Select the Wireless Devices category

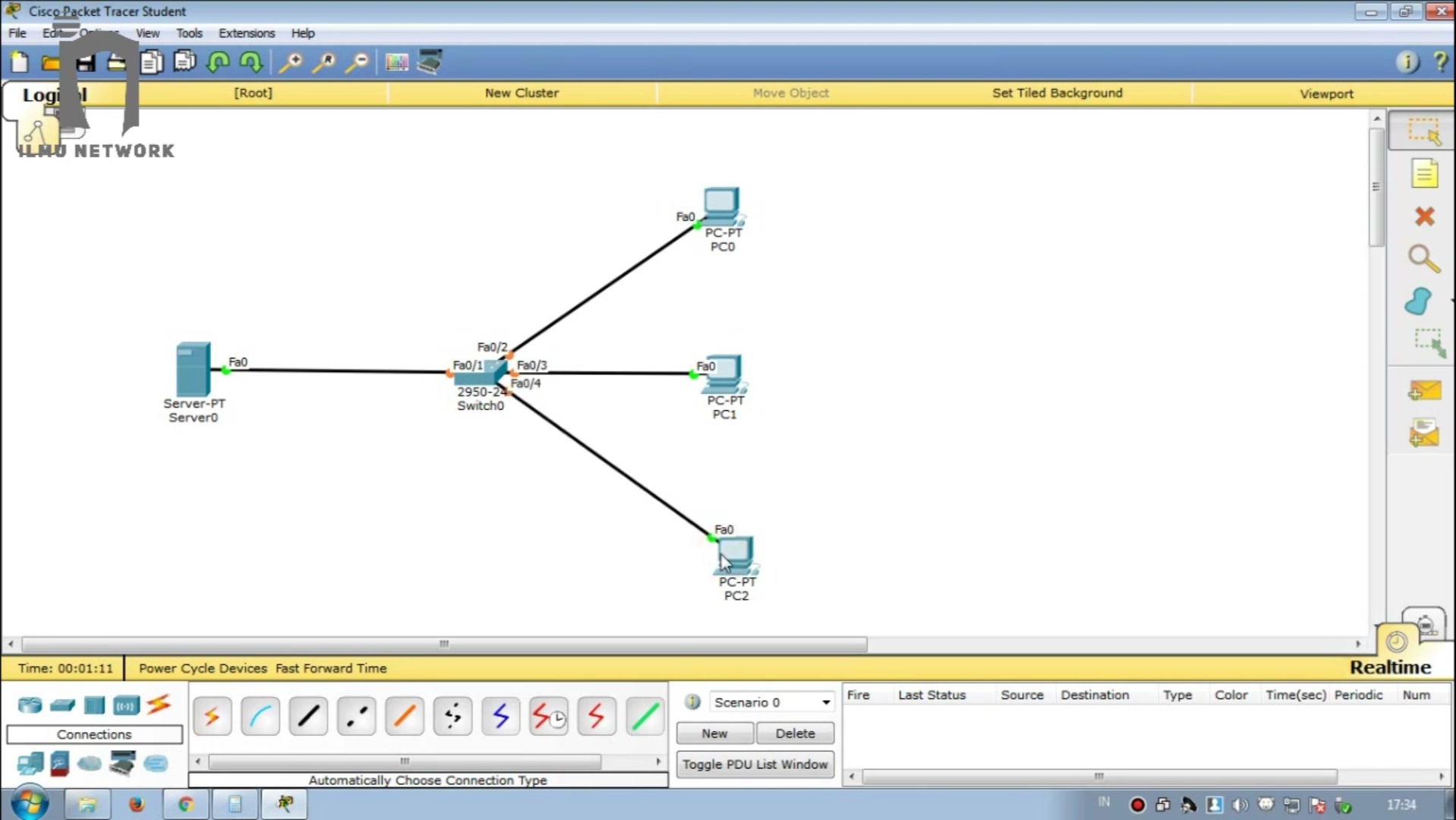tap(125, 705)
